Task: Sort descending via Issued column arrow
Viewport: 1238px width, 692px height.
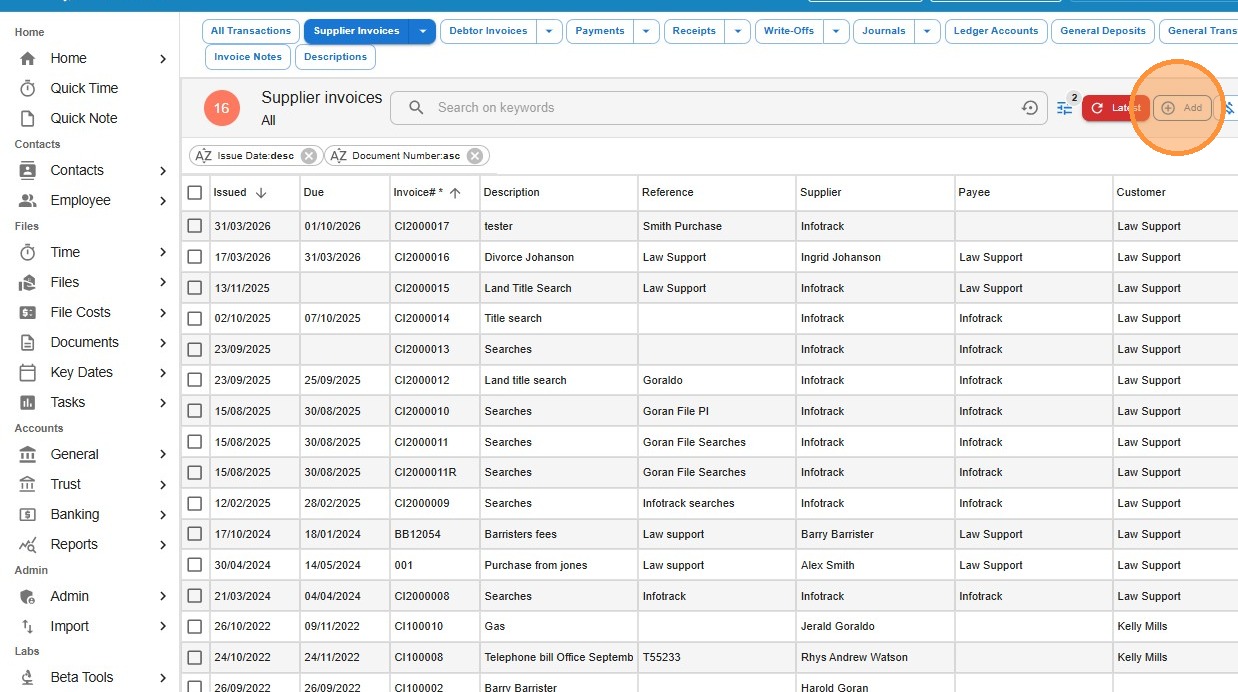Action: (x=261, y=193)
